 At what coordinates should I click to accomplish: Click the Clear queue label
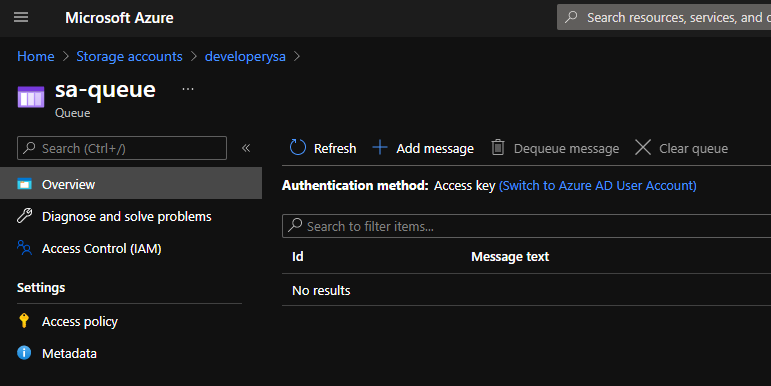coord(693,149)
